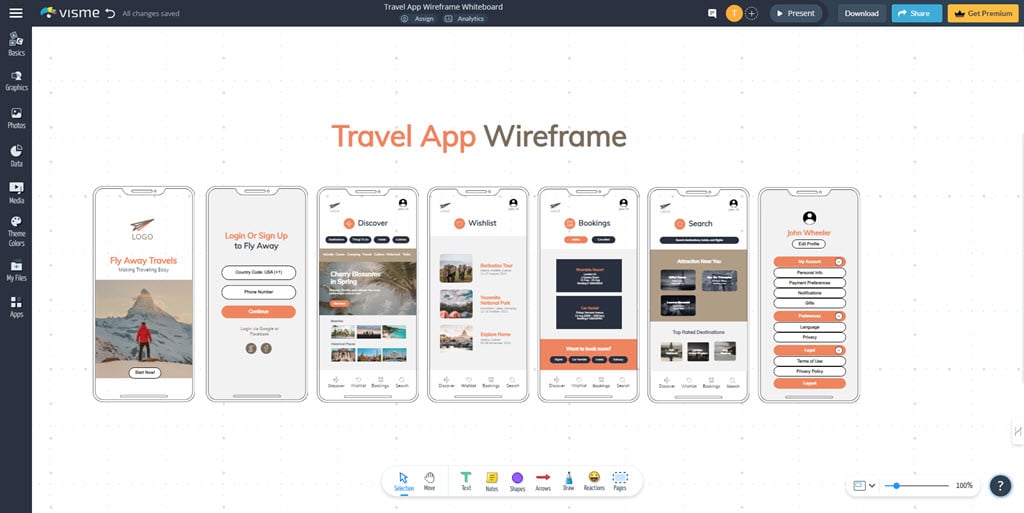
Task: Open the Apps panel
Action: click(x=16, y=307)
